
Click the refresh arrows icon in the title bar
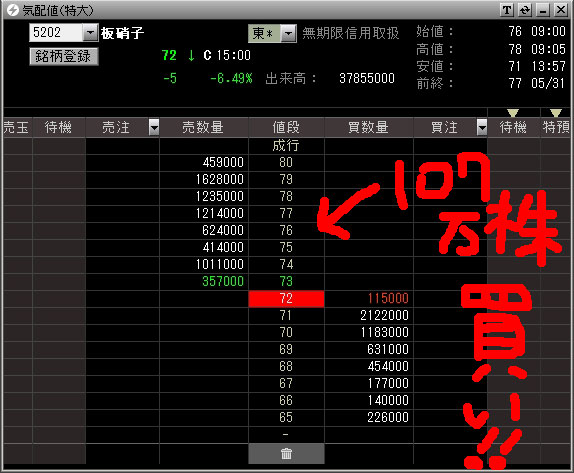point(525,10)
